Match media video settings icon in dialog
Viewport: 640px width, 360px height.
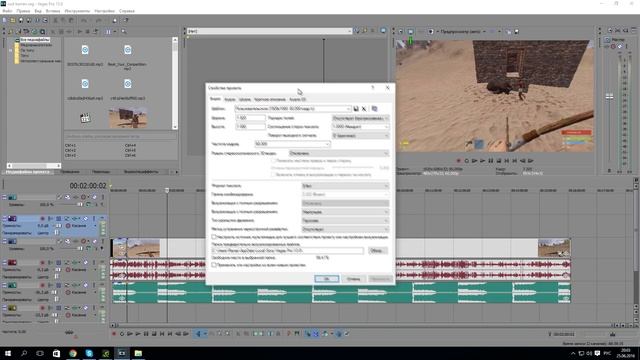pos(374,109)
